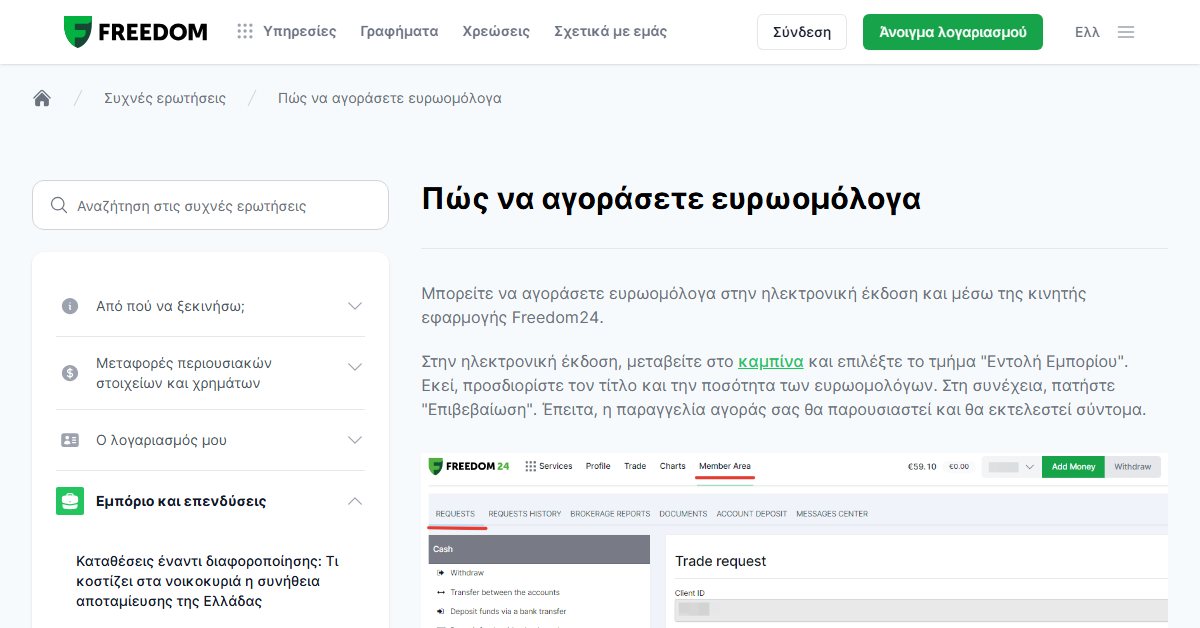Click the dollar icon beside Μεταφορές περιουσιακών
Screen dimensions: 1200x628
point(70,373)
